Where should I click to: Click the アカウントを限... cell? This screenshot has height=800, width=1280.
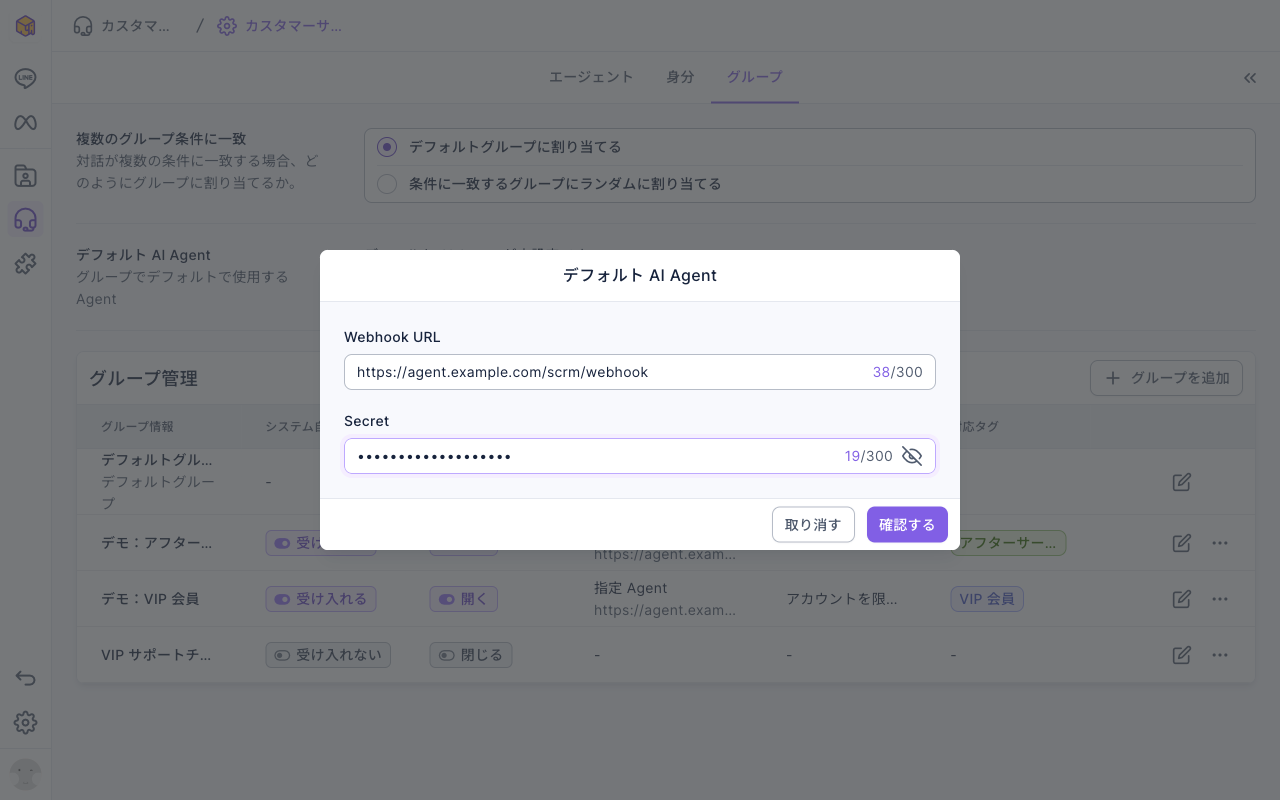pyautogui.click(x=842, y=599)
